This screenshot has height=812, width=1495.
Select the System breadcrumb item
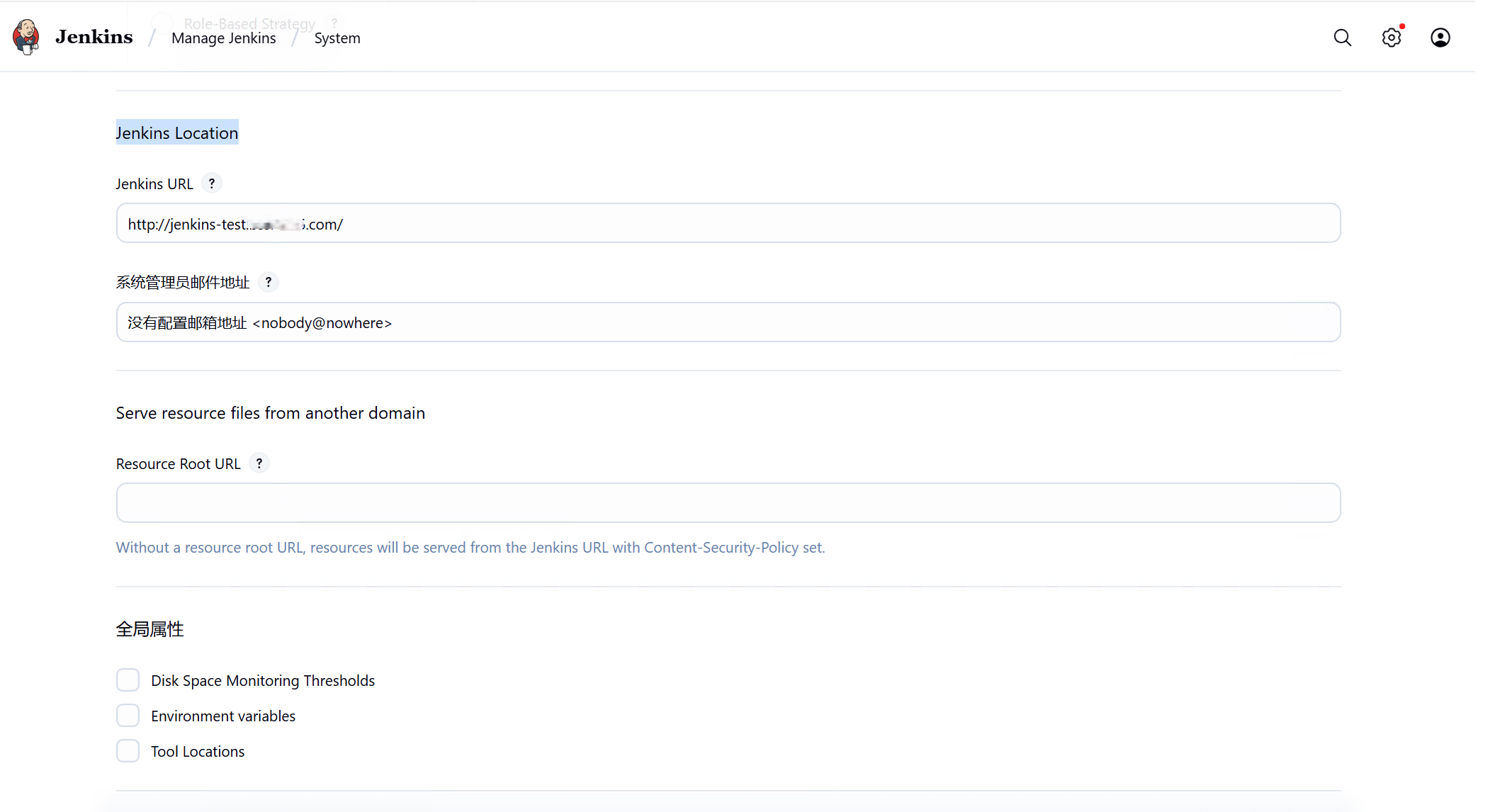337,38
